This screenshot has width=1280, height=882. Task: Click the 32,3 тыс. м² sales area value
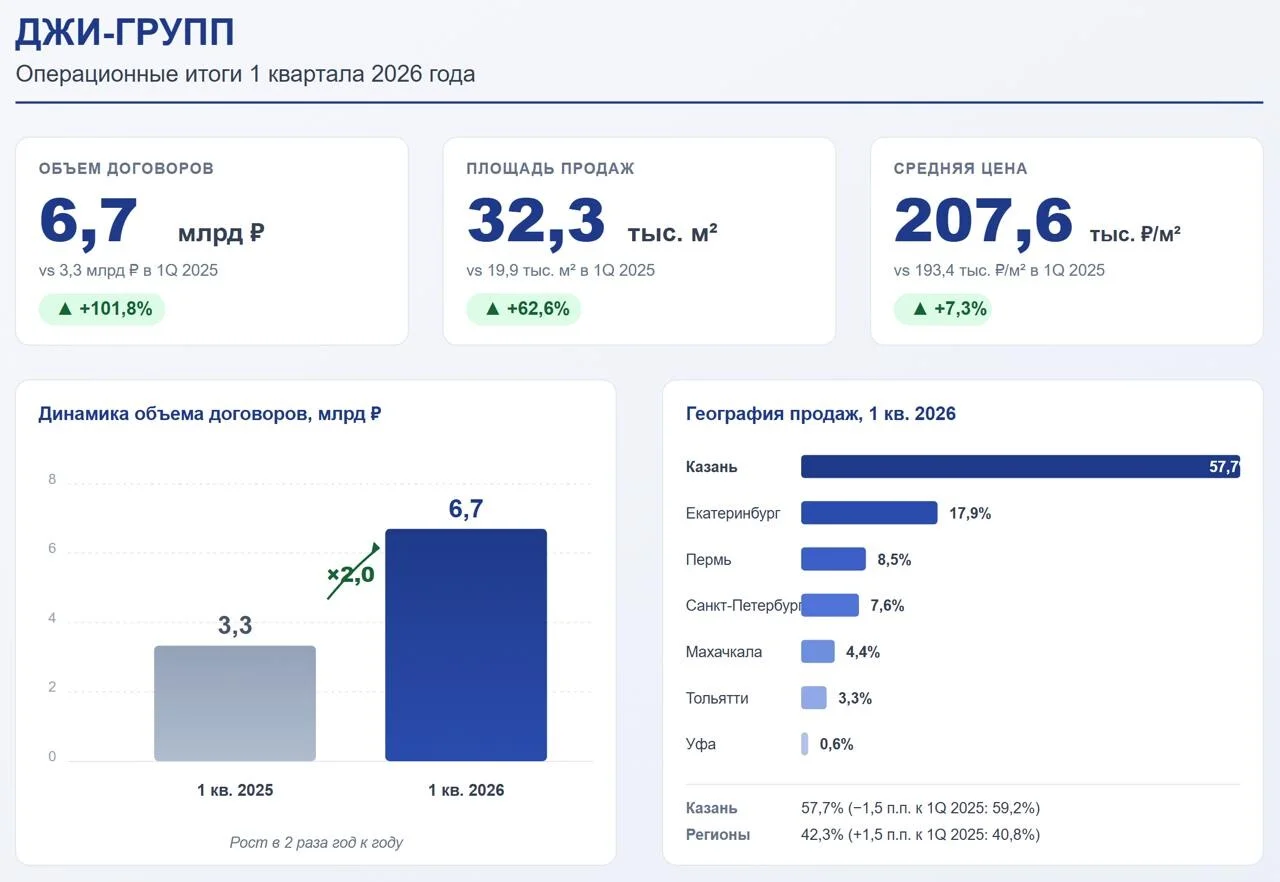tap(592, 222)
